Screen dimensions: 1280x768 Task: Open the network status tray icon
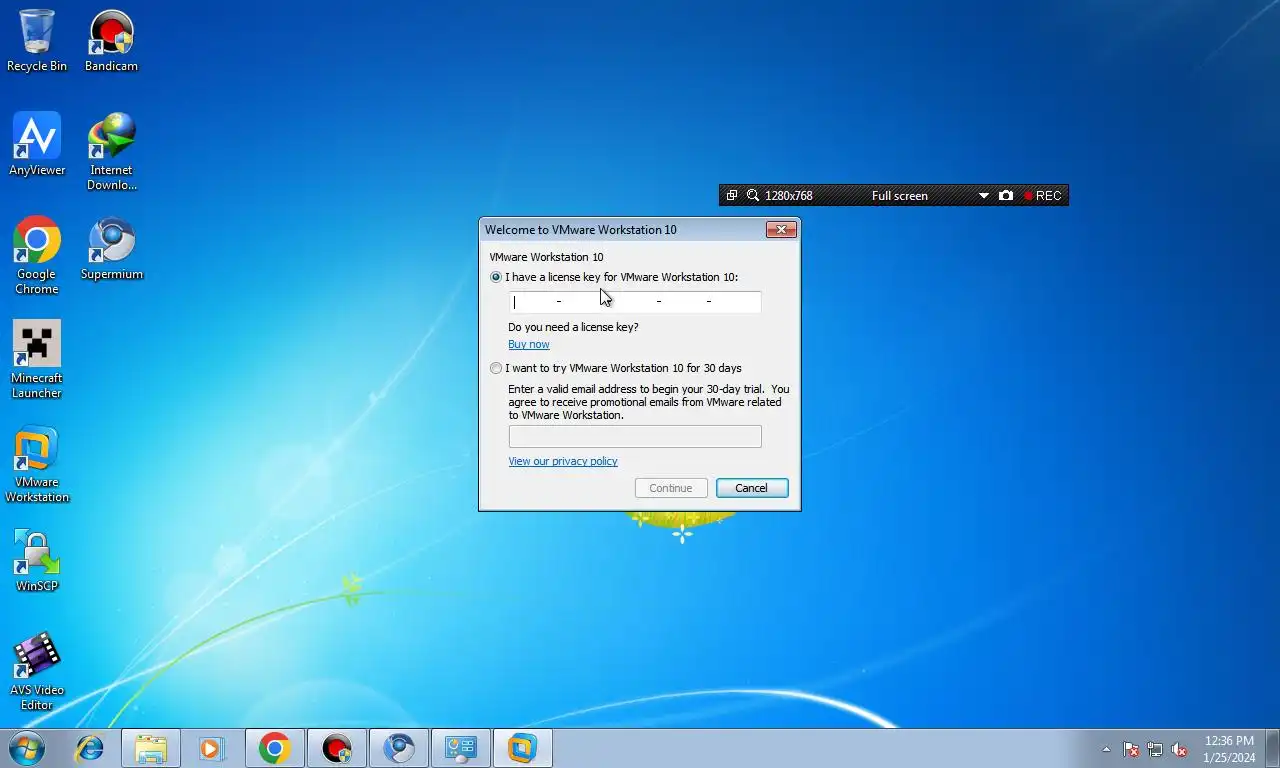pyautogui.click(x=1155, y=749)
